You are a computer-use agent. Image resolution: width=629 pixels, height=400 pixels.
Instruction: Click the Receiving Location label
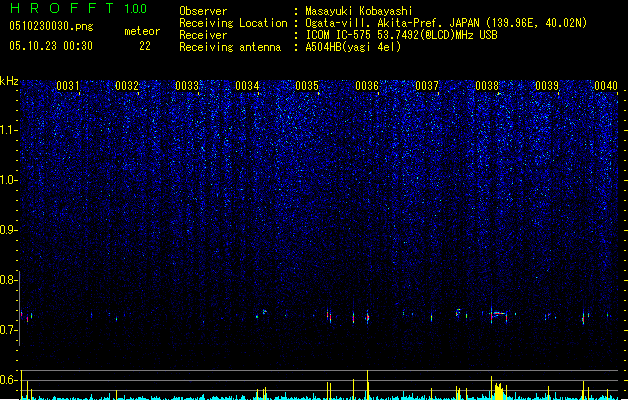(233, 23)
